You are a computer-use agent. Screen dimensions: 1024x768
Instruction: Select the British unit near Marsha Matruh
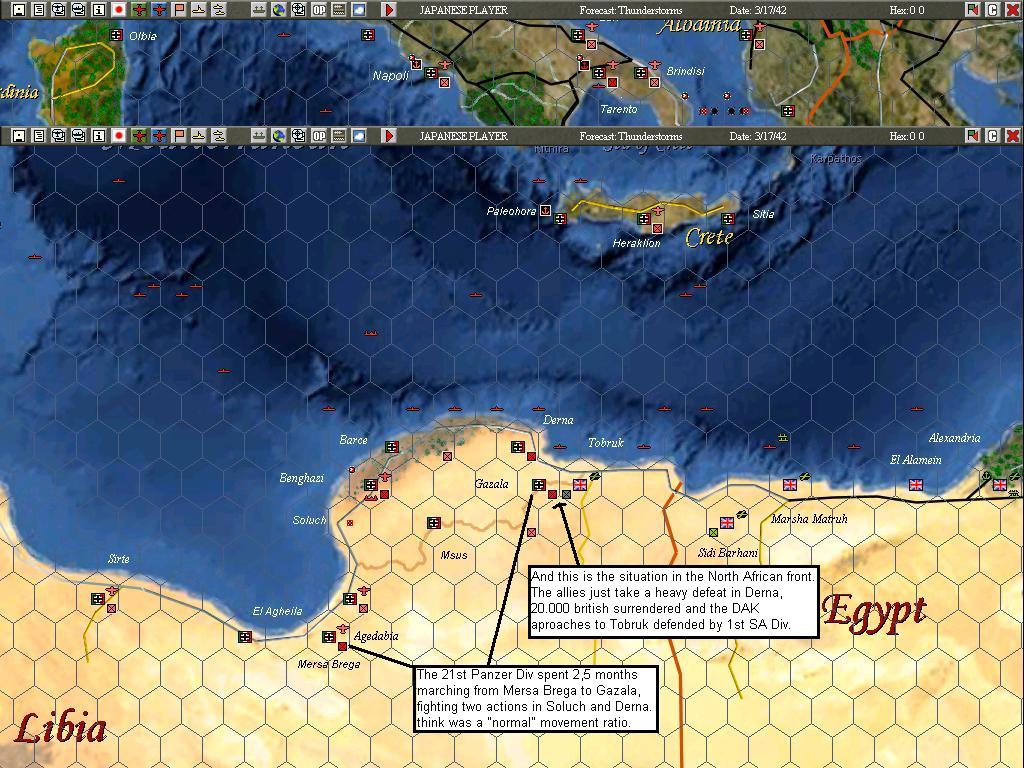[x=790, y=485]
